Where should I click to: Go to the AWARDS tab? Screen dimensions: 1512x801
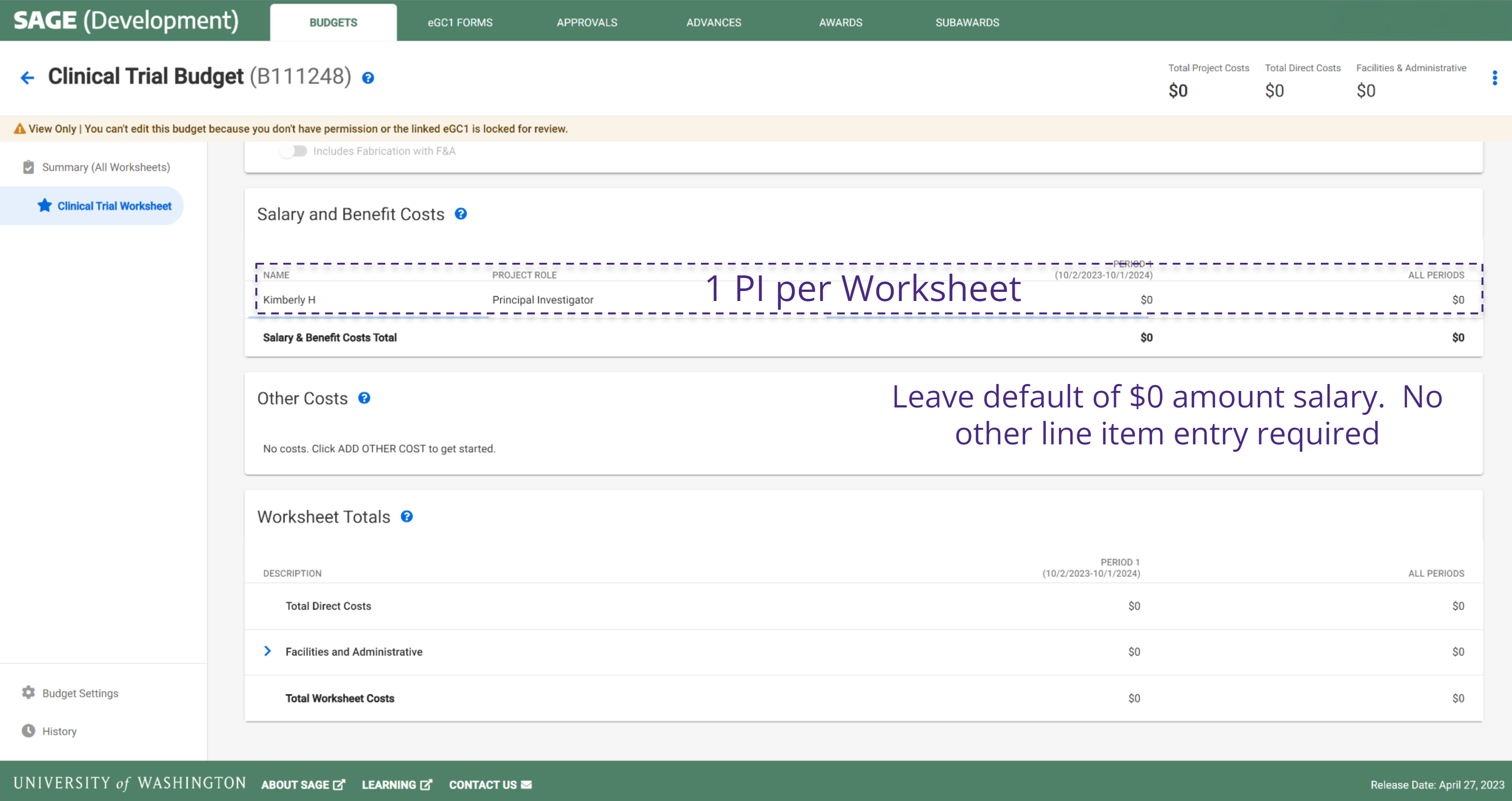click(840, 22)
